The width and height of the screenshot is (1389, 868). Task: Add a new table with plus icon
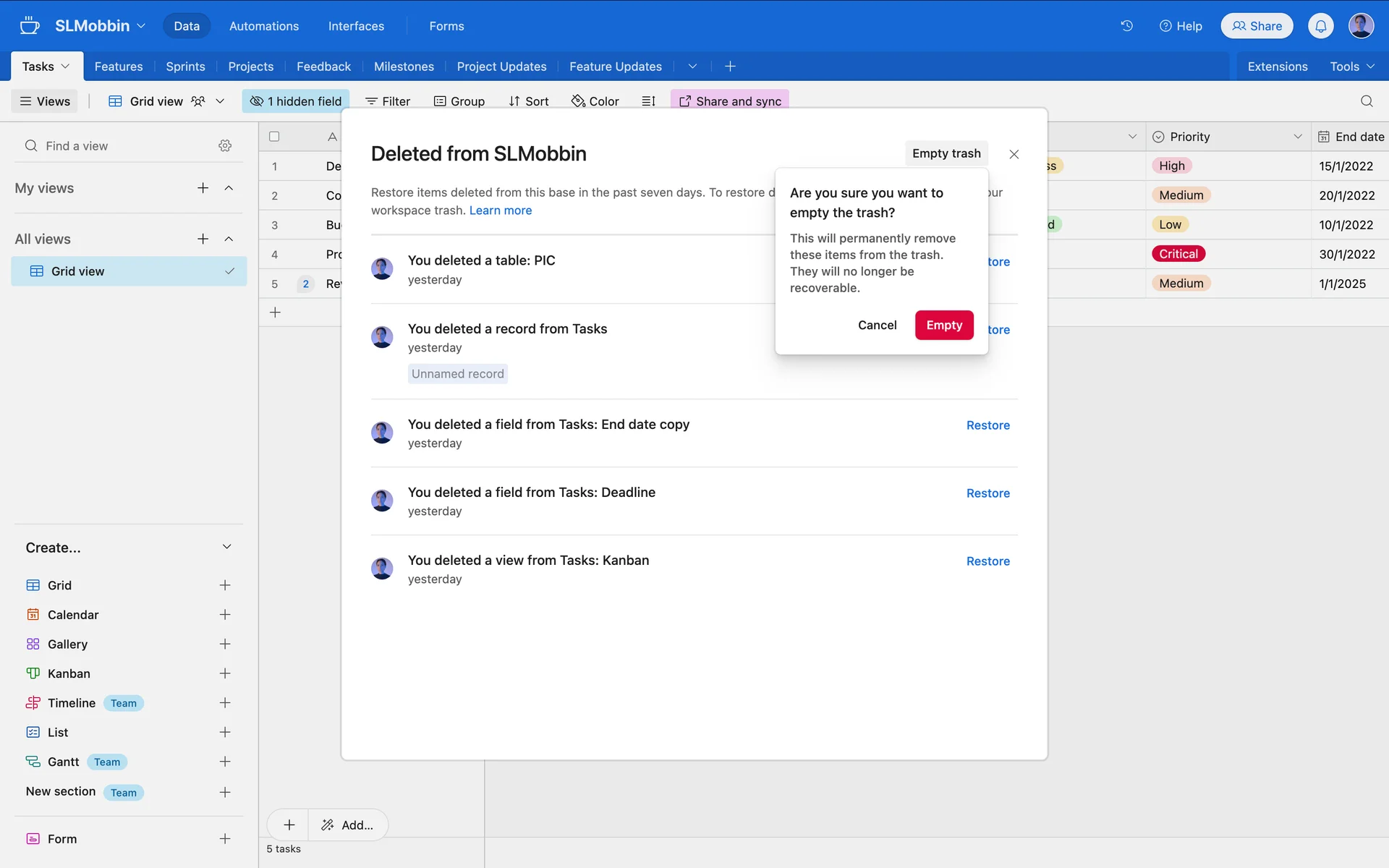pos(730,67)
